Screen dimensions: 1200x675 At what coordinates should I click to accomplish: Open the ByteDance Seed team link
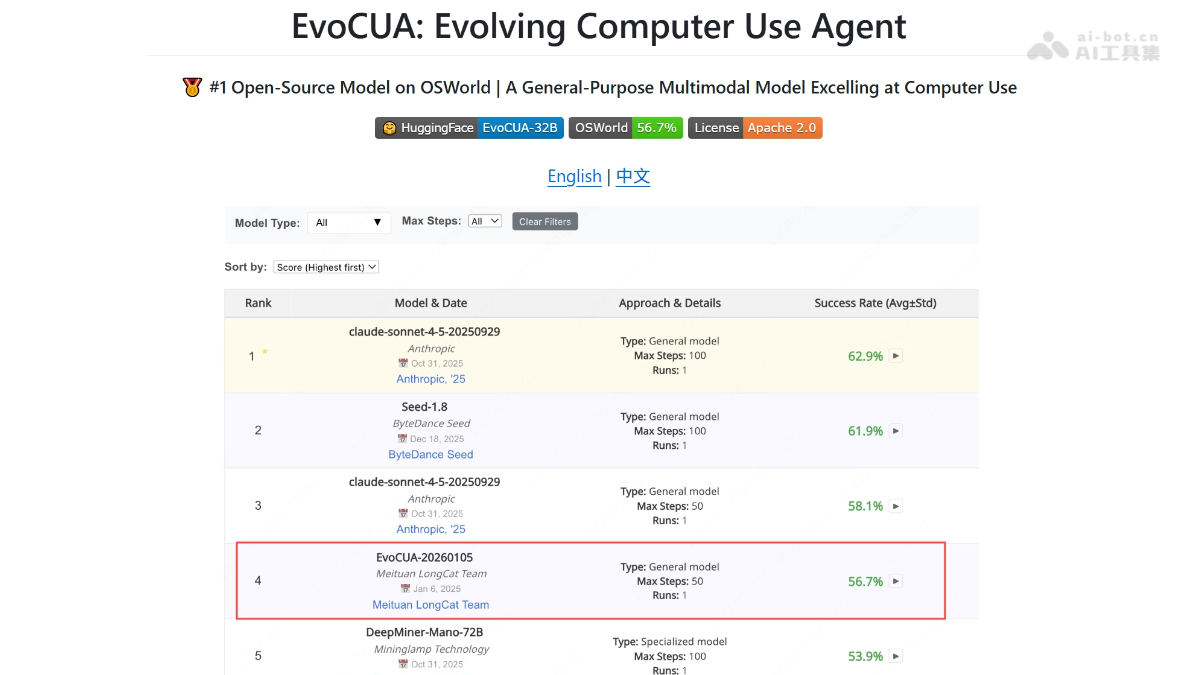click(x=431, y=454)
